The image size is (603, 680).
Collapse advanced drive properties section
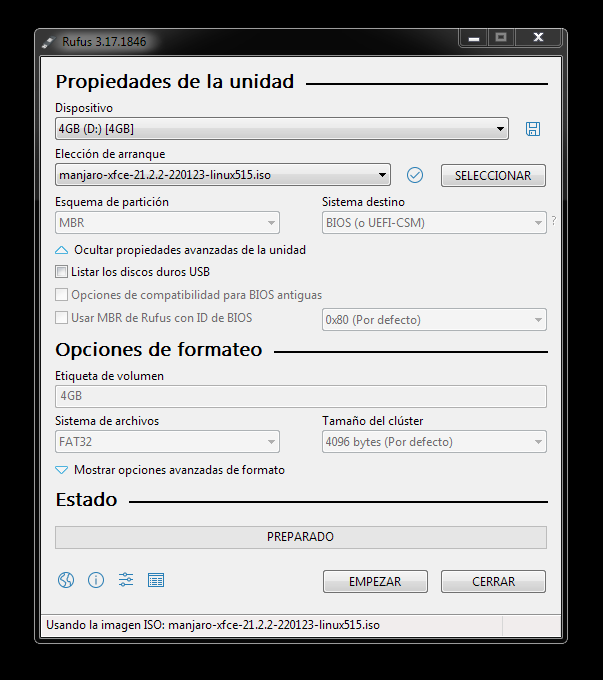(x=180, y=250)
